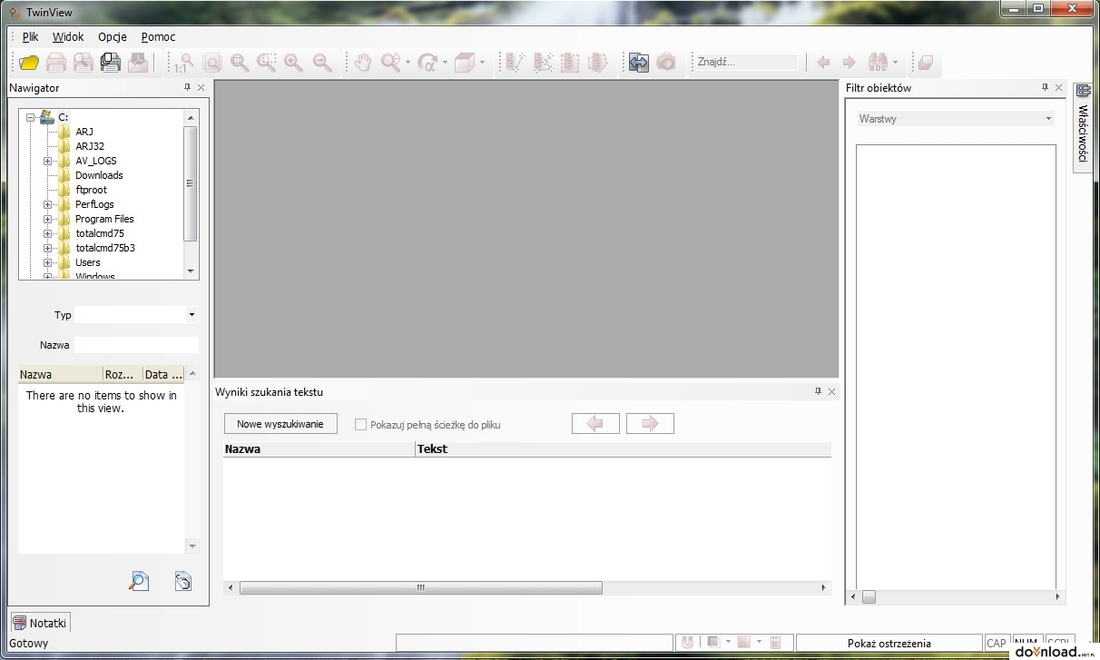The height and width of the screenshot is (660, 1100).
Task: Click the folder tree vertical scrollbar thumb
Action: pyautogui.click(x=190, y=184)
